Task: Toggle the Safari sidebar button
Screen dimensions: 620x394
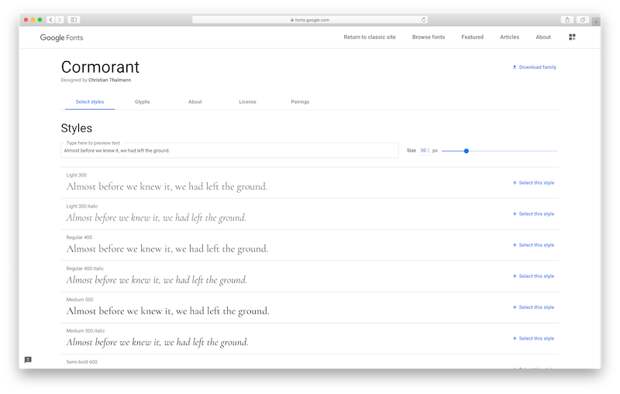Action: 74,20
